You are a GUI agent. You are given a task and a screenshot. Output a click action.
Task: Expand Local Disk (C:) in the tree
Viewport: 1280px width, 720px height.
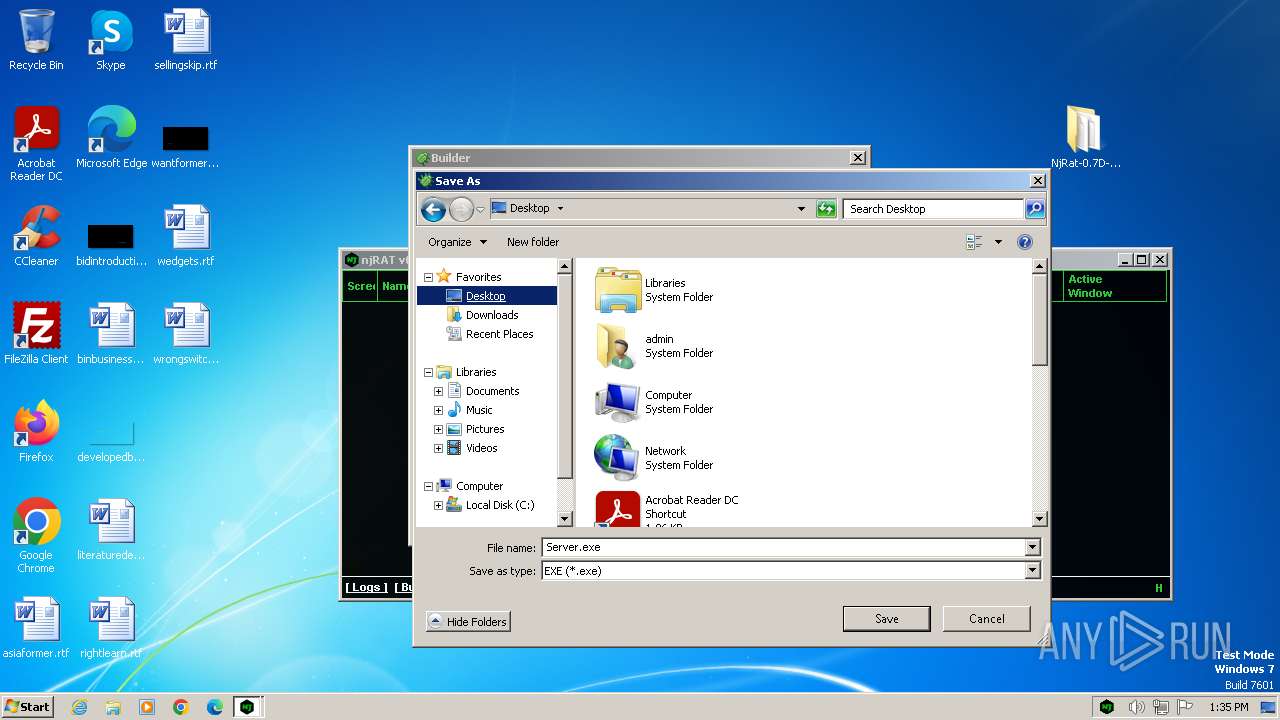click(438, 505)
